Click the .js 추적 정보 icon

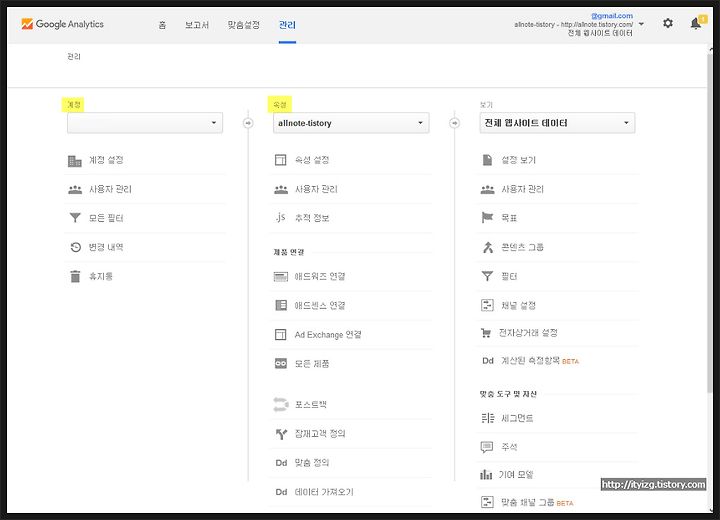[280, 217]
